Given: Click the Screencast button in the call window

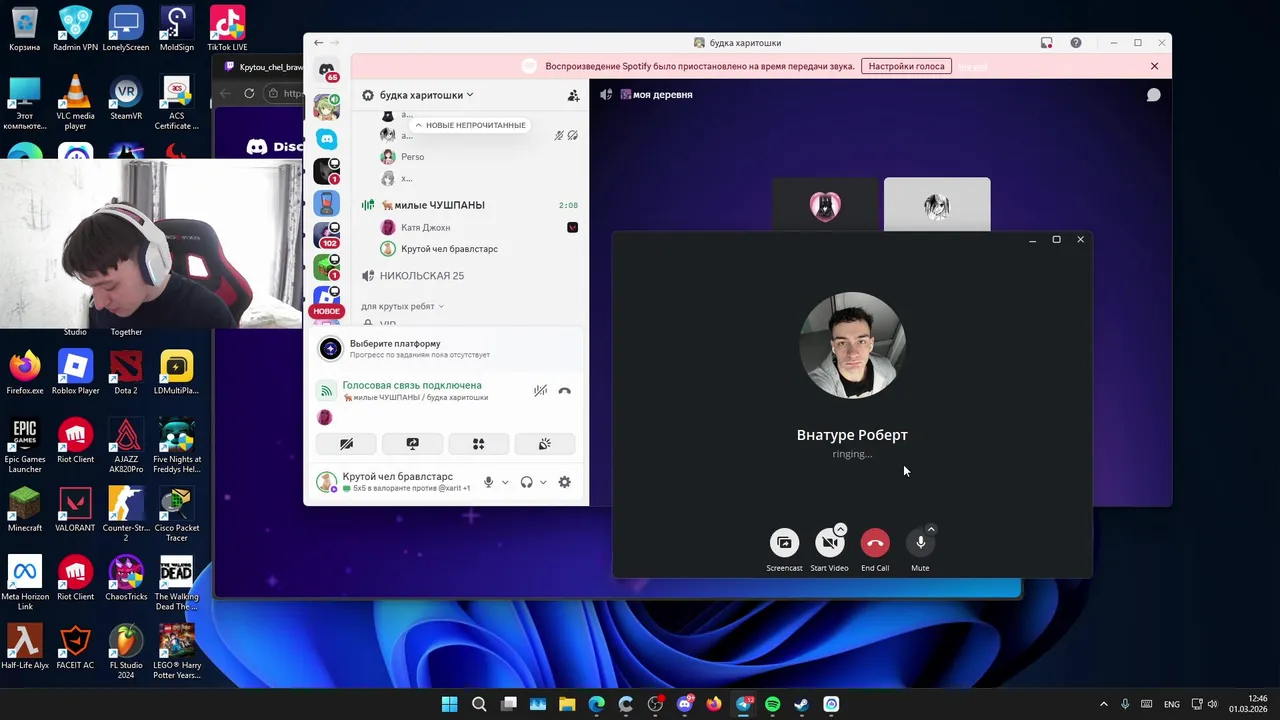Looking at the screenshot, I should coord(784,542).
